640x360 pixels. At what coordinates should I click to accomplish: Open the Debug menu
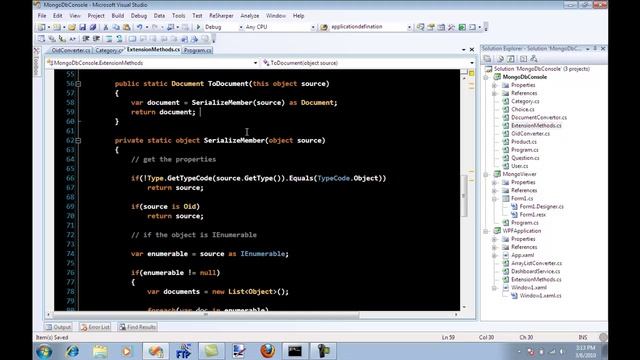[139, 16]
